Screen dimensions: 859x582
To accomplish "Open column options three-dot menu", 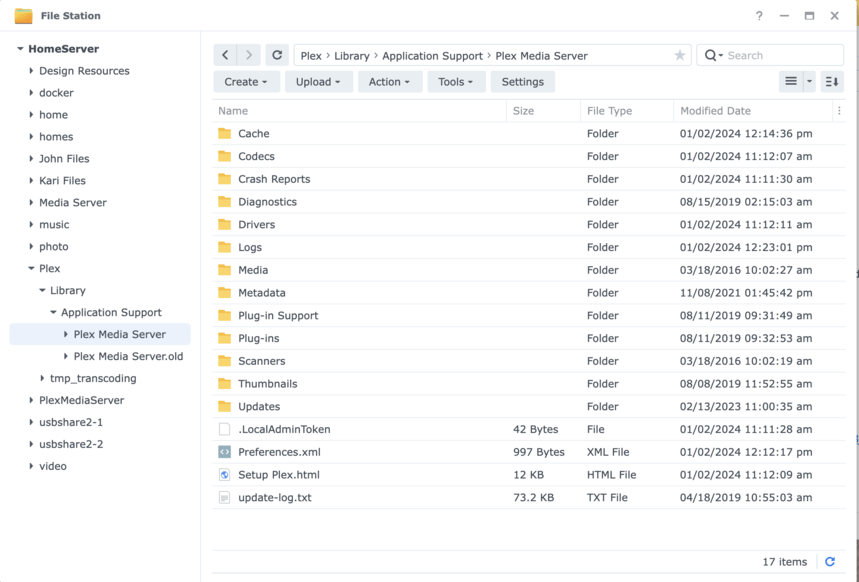I will pos(839,111).
